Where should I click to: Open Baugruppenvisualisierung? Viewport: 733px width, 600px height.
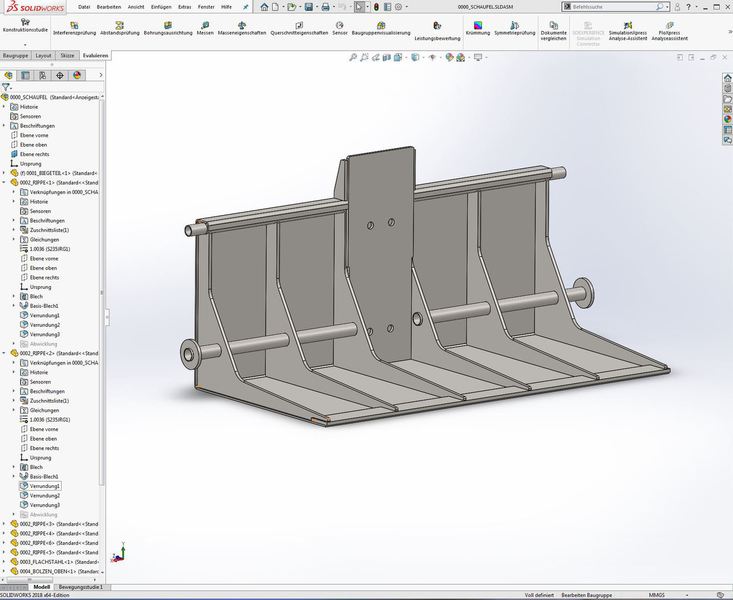click(x=381, y=29)
